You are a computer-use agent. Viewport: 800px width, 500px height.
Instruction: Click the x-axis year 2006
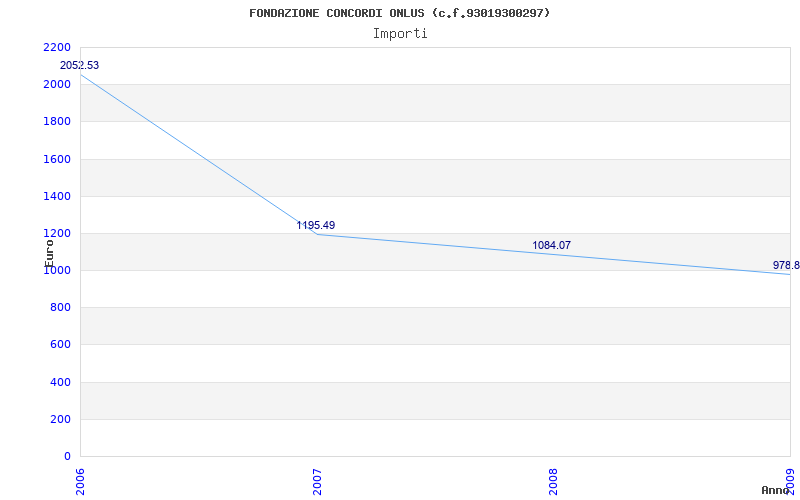click(80, 482)
